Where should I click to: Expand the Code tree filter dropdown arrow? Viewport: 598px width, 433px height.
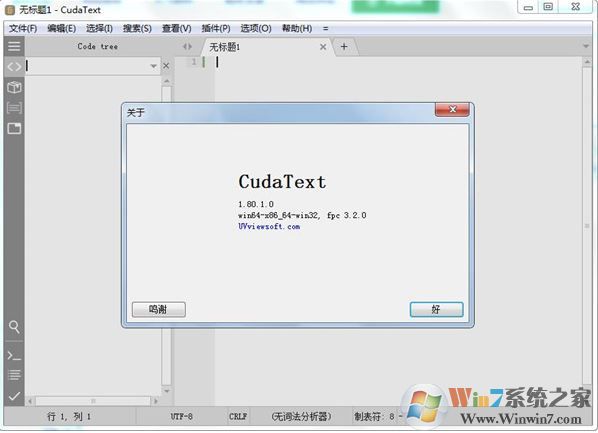153,66
